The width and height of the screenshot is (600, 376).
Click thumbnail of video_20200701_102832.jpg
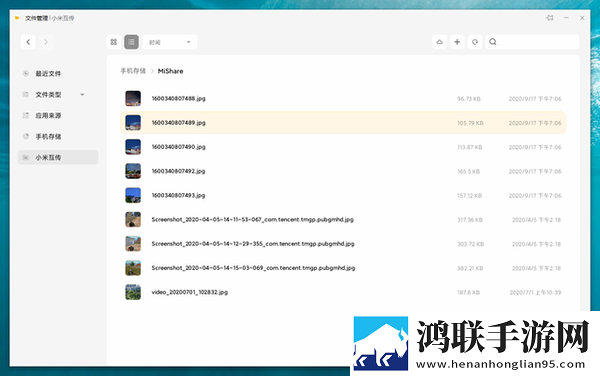[x=133, y=292]
